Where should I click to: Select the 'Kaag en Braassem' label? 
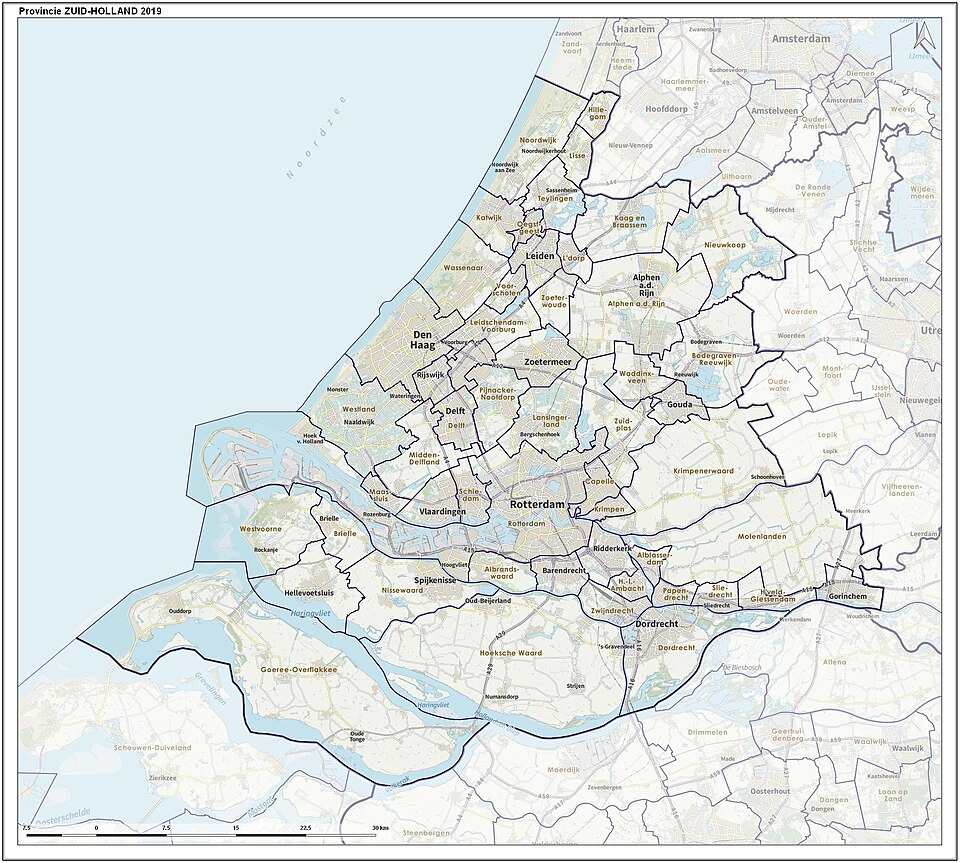click(629, 222)
